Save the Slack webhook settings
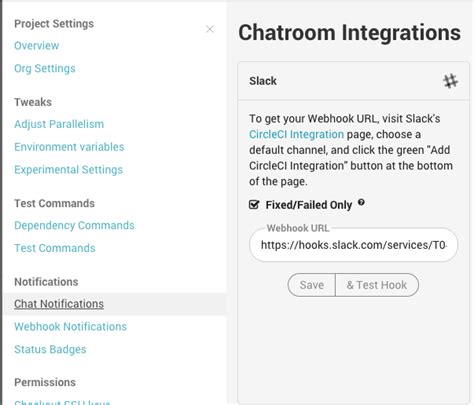 click(x=311, y=285)
